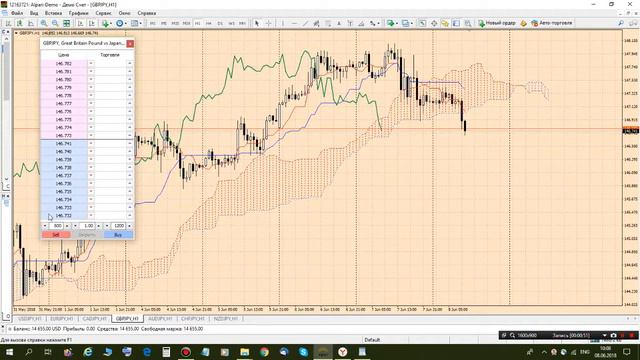Expand new chart dropdown arrow
This screenshot has height=360, width=640.
pos(397,23)
